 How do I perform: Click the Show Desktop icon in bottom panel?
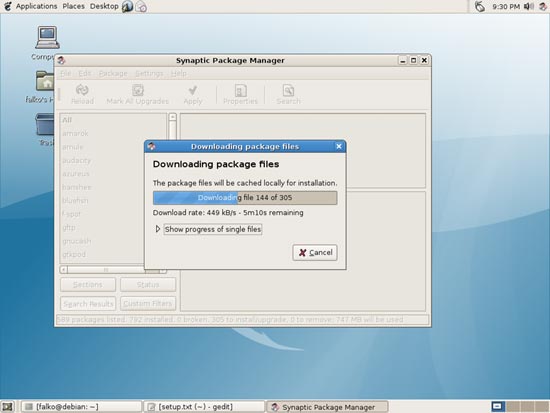[7, 407]
